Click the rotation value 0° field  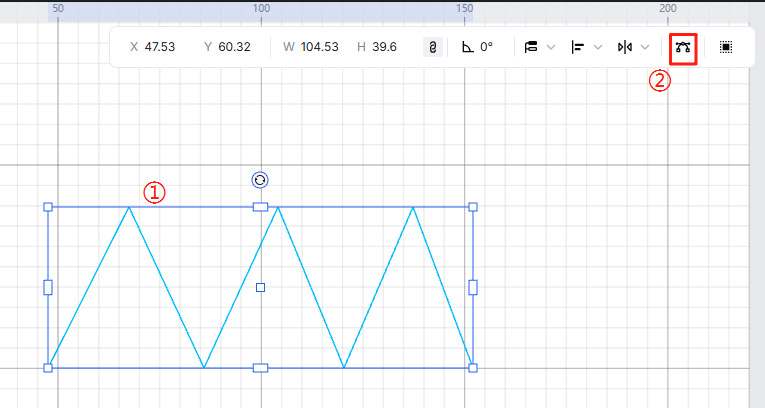click(486, 47)
